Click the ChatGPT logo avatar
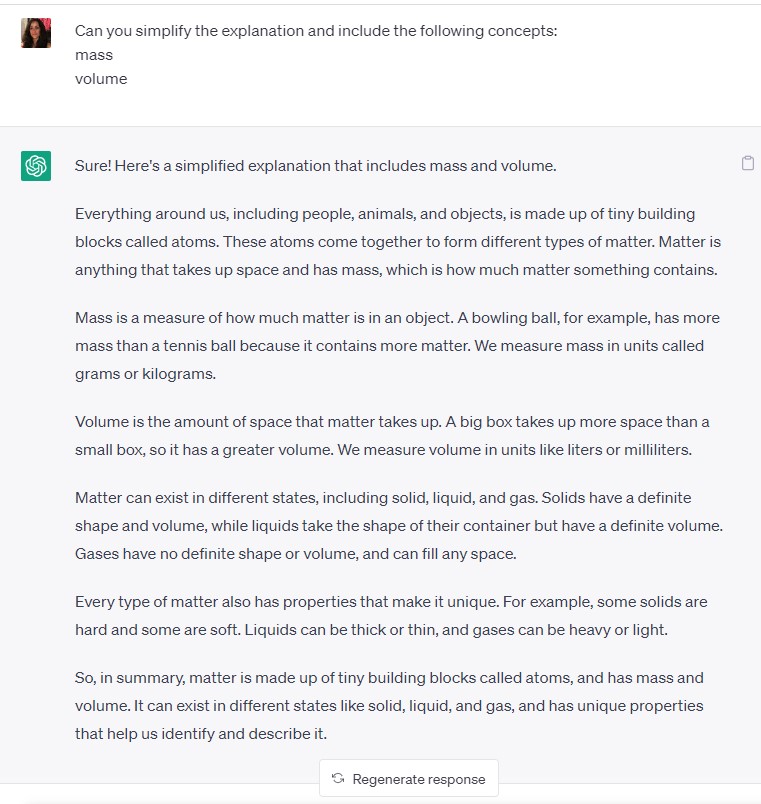 pos(36,166)
